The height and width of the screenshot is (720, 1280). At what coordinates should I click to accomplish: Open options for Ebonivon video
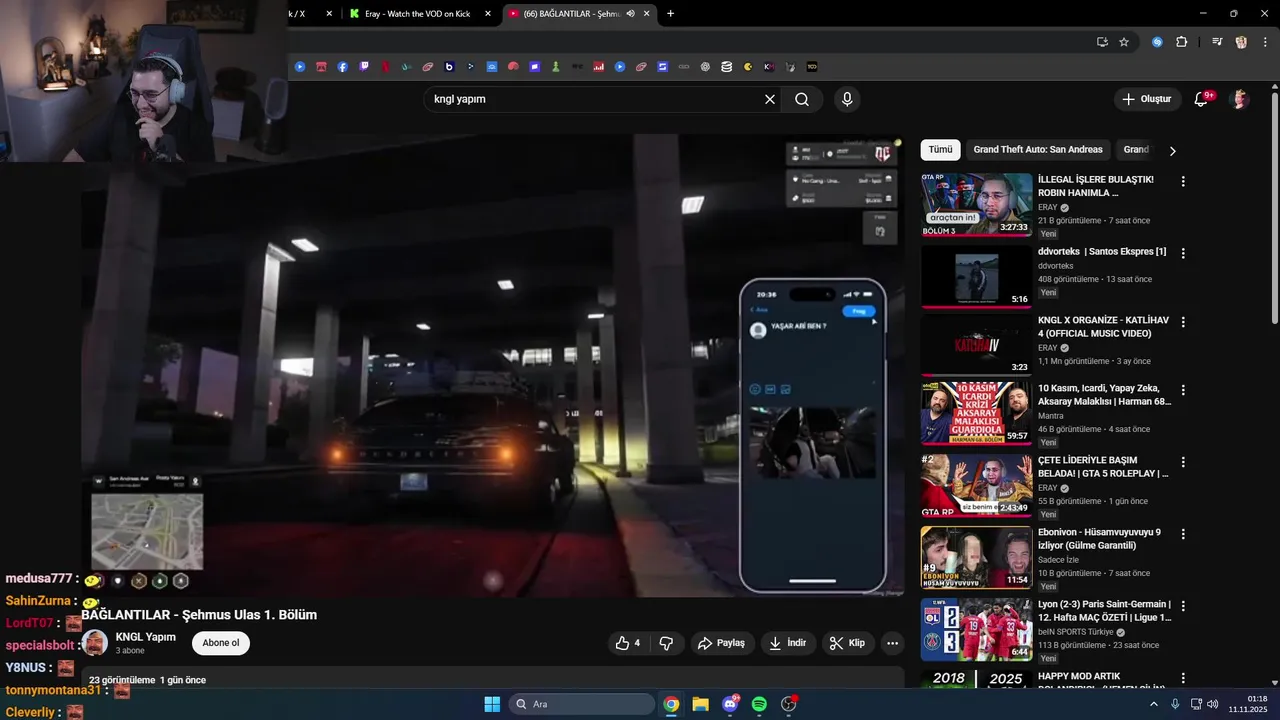(x=1183, y=534)
